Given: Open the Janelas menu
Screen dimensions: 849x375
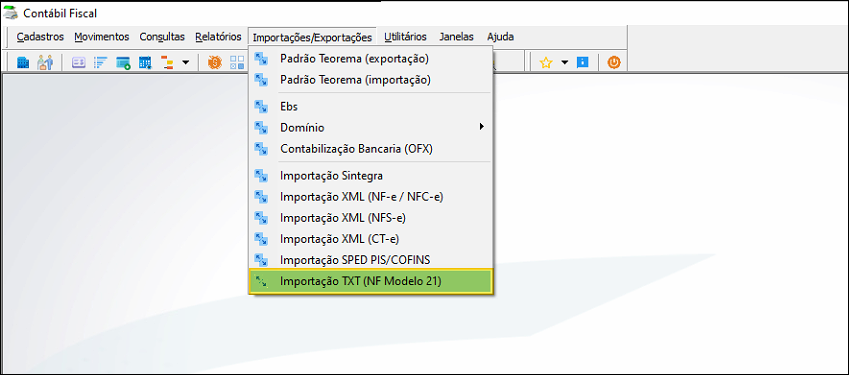Looking at the screenshot, I should click(456, 37).
